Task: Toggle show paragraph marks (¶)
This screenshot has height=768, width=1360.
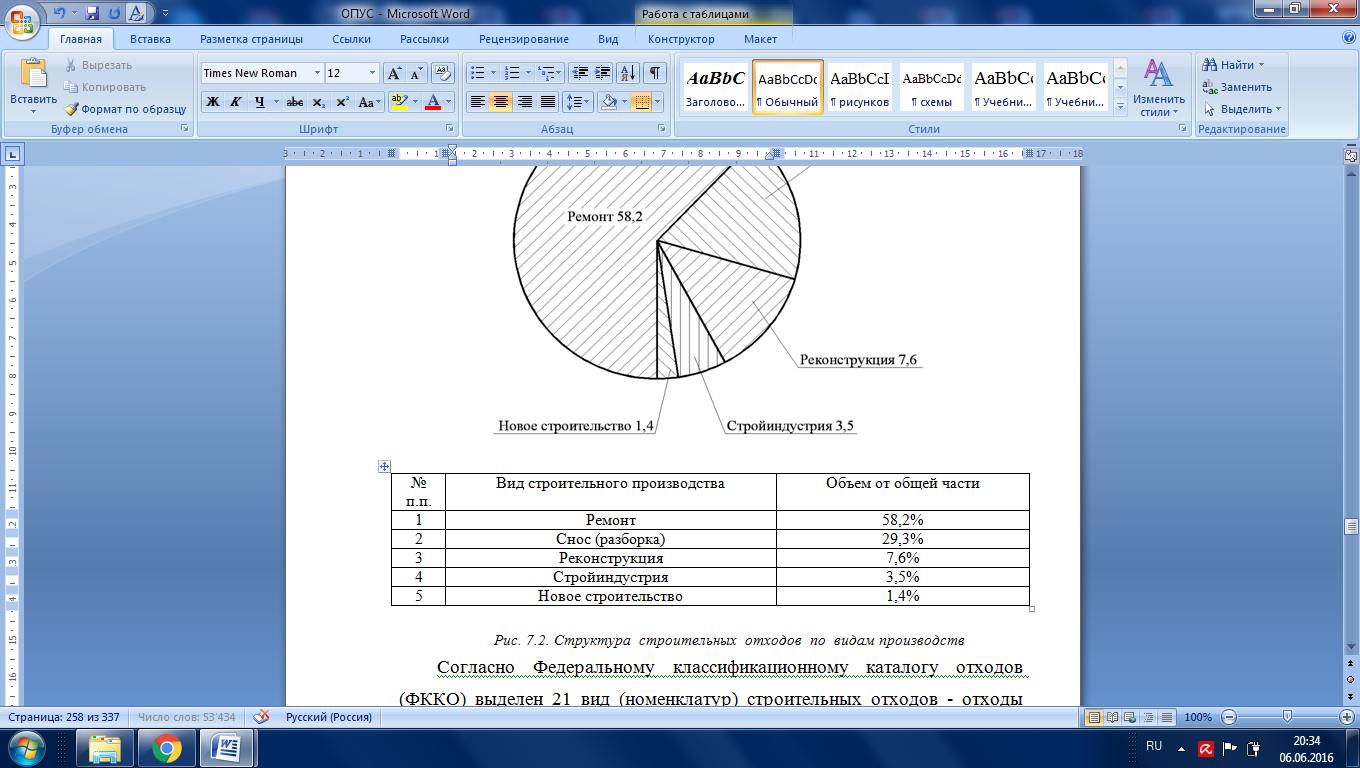Action: click(655, 73)
